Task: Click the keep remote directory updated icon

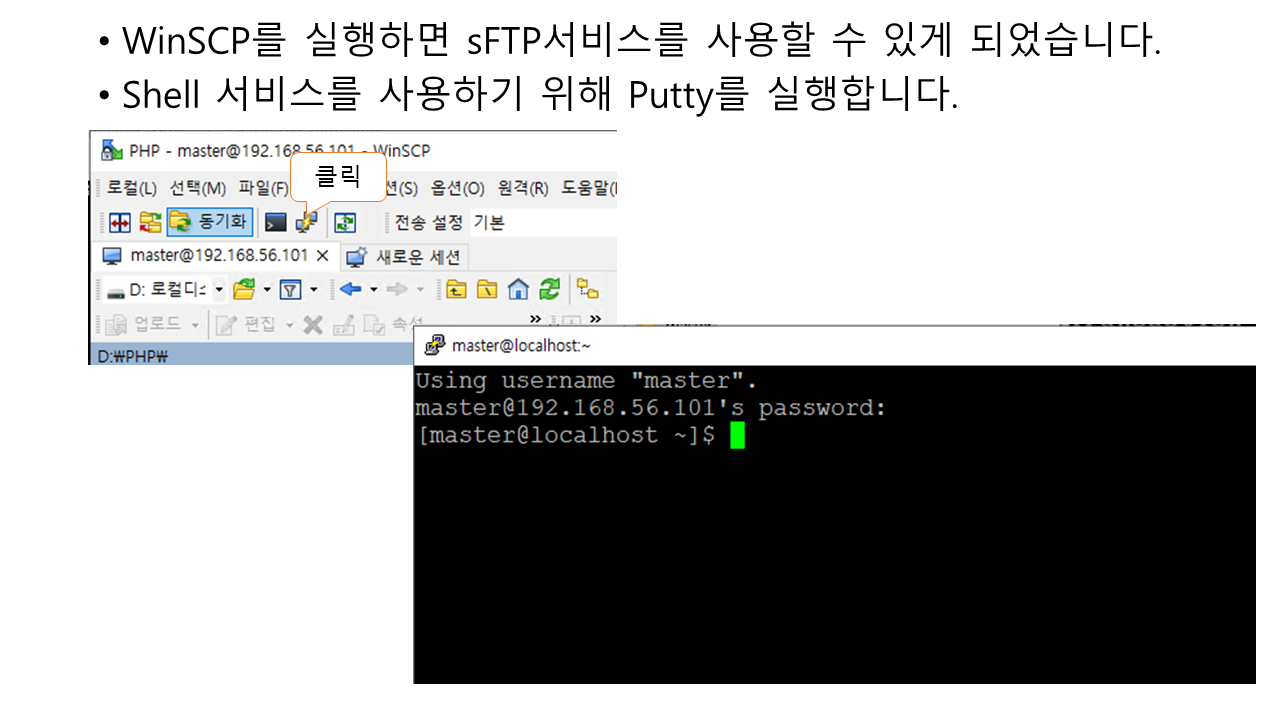Action: (x=344, y=222)
